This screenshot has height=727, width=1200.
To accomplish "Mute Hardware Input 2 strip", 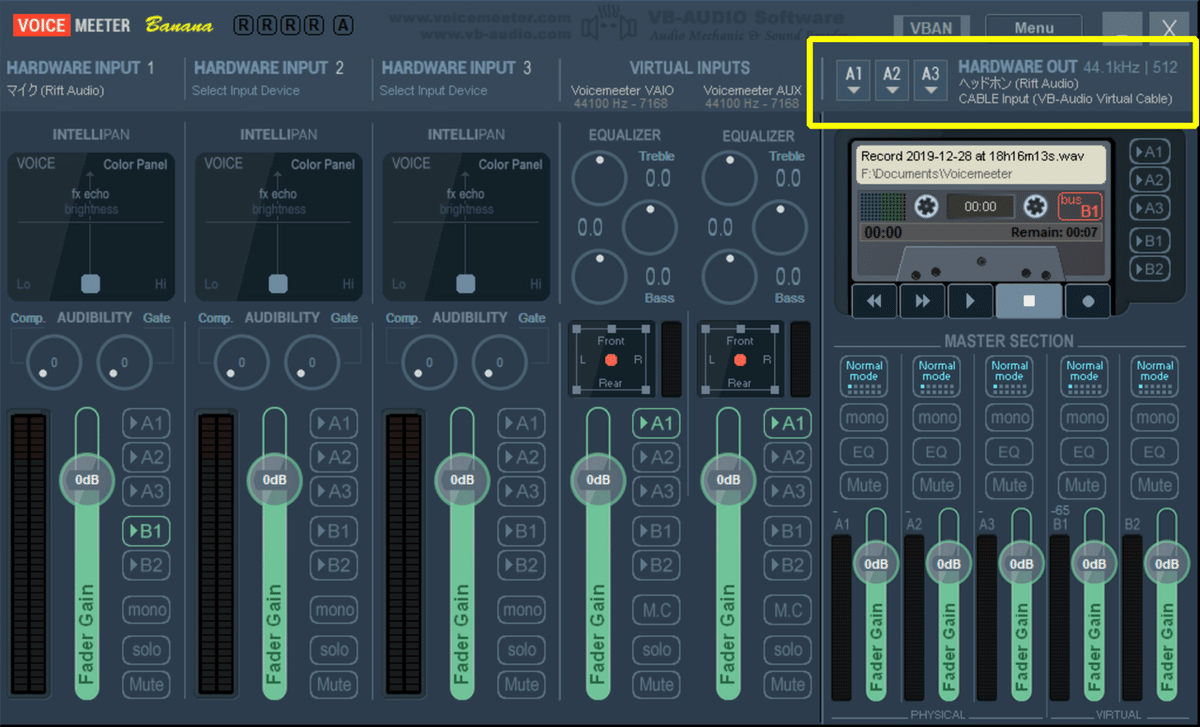I will pyautogui.click(x=334, y=685).
